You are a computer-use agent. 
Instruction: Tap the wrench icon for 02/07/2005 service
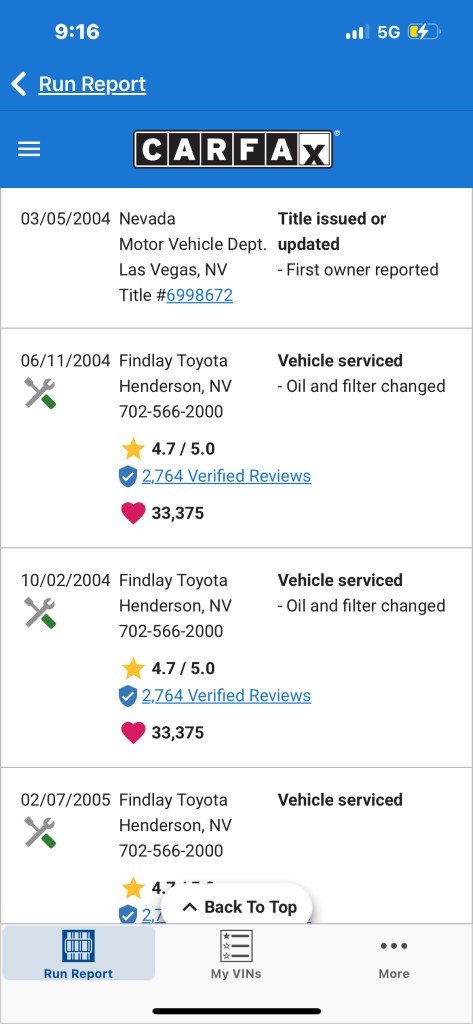tap(40, 832)
